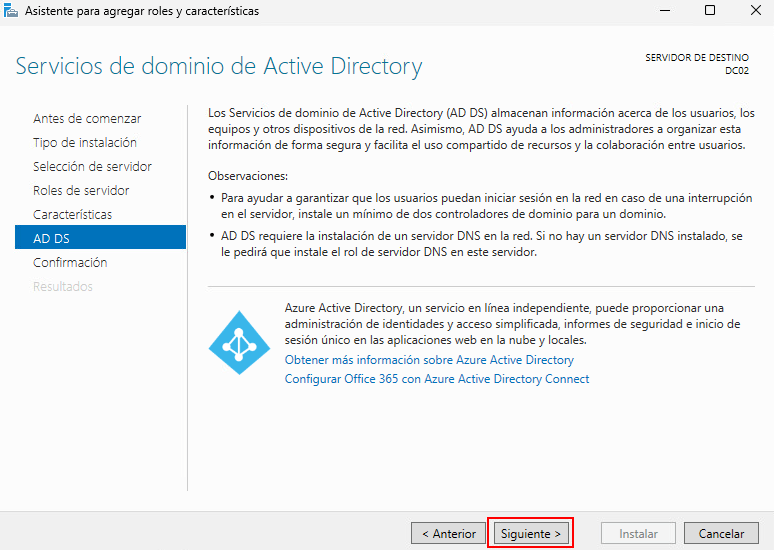
Task: Open the Obtener más información Azure AD link
Action: [x=429, y=359]
